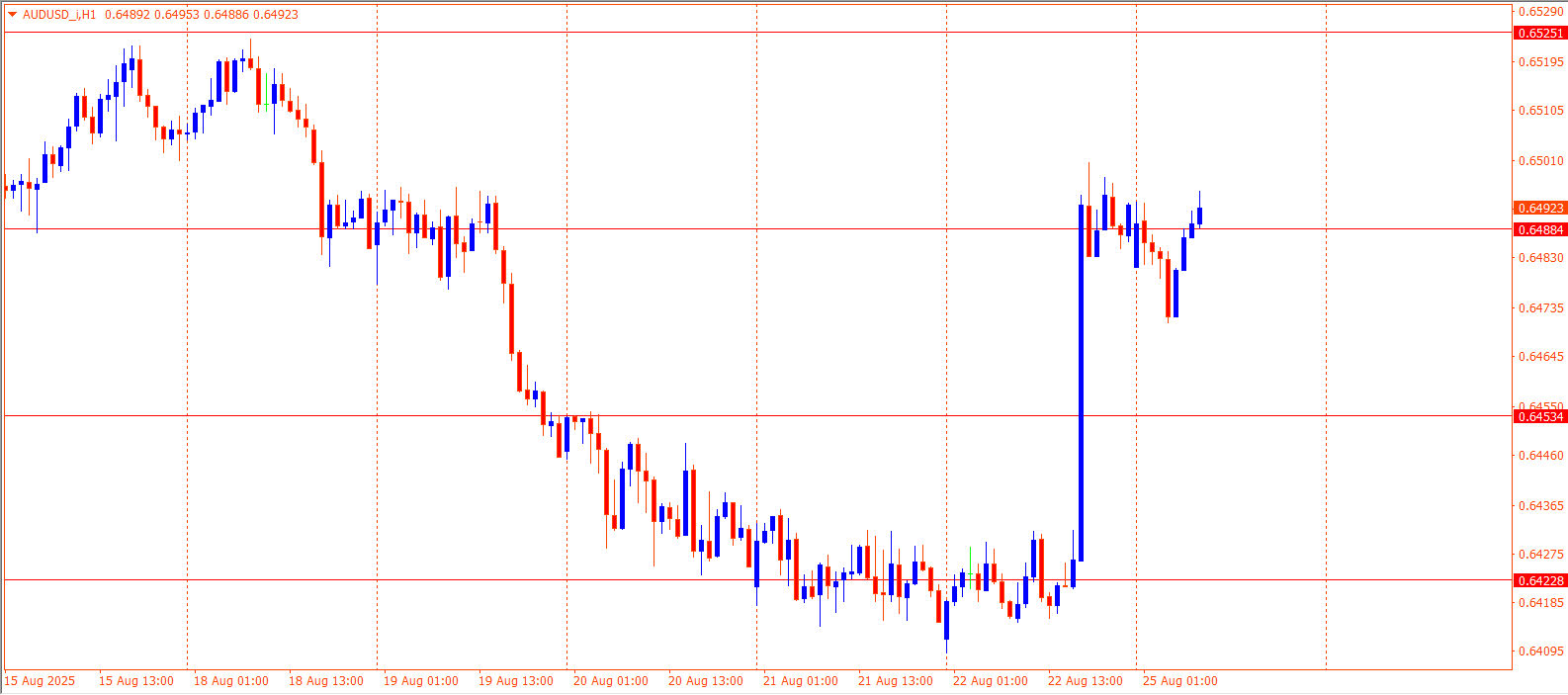This screenshot has width=1568, height=695.
Task: Select the horizontal line at 0.64228
Action: [757, 580]
